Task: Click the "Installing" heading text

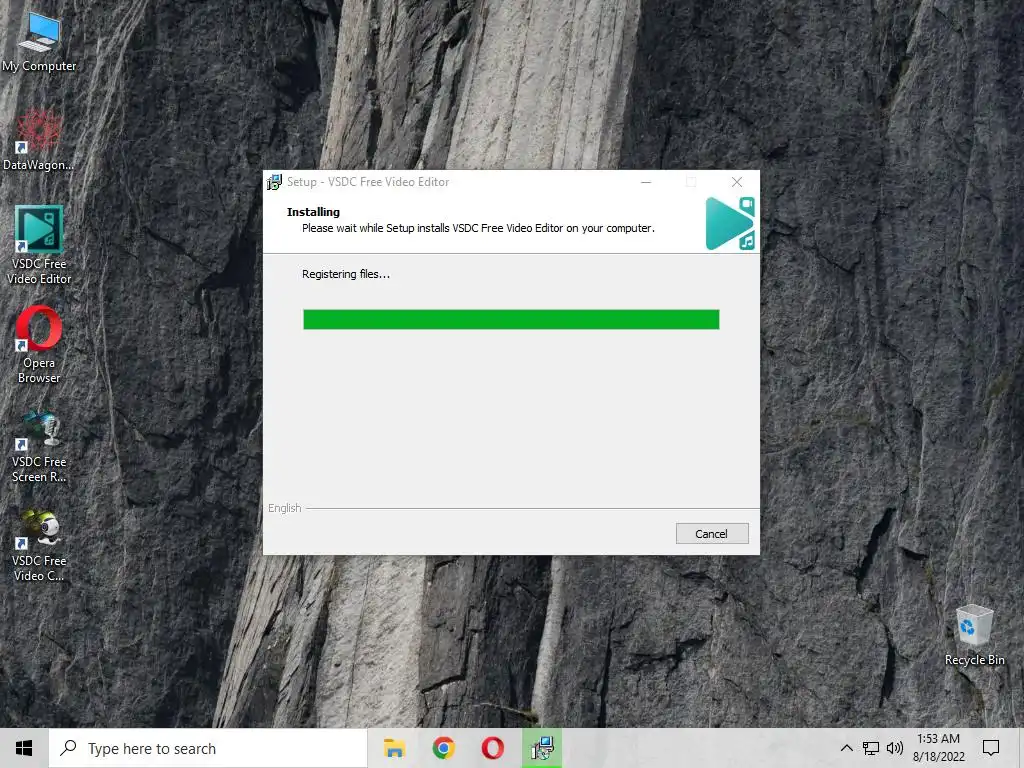Action: [x=313, y=212]
